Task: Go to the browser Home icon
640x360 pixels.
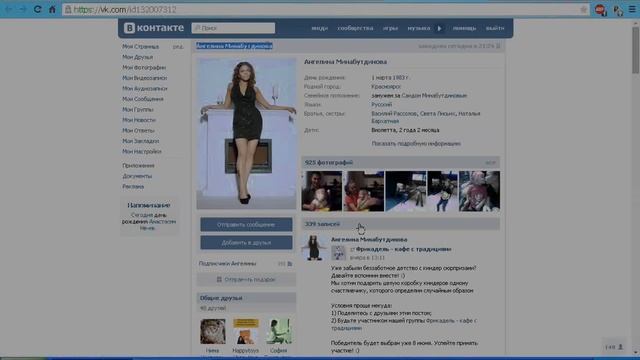Action: pyautogui.click(x=52, y=9)
